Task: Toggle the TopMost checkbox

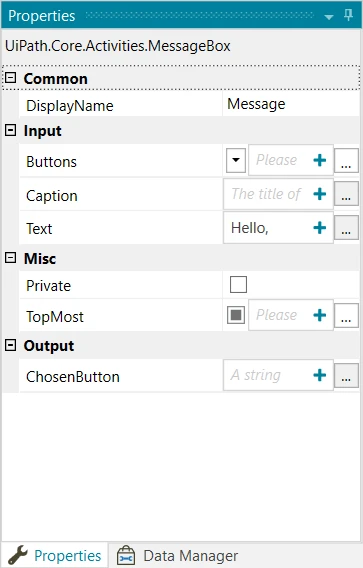Action: tap(236, 315)
